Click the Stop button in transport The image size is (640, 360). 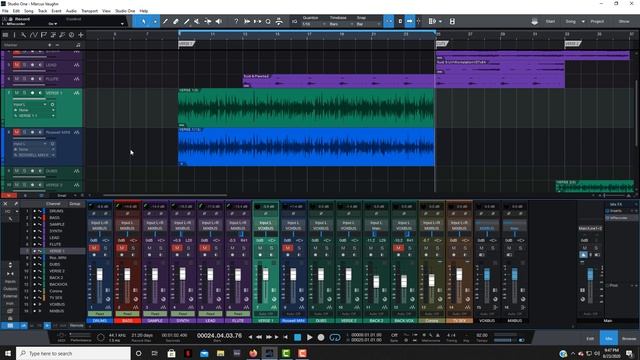click(x=298, y=337)
